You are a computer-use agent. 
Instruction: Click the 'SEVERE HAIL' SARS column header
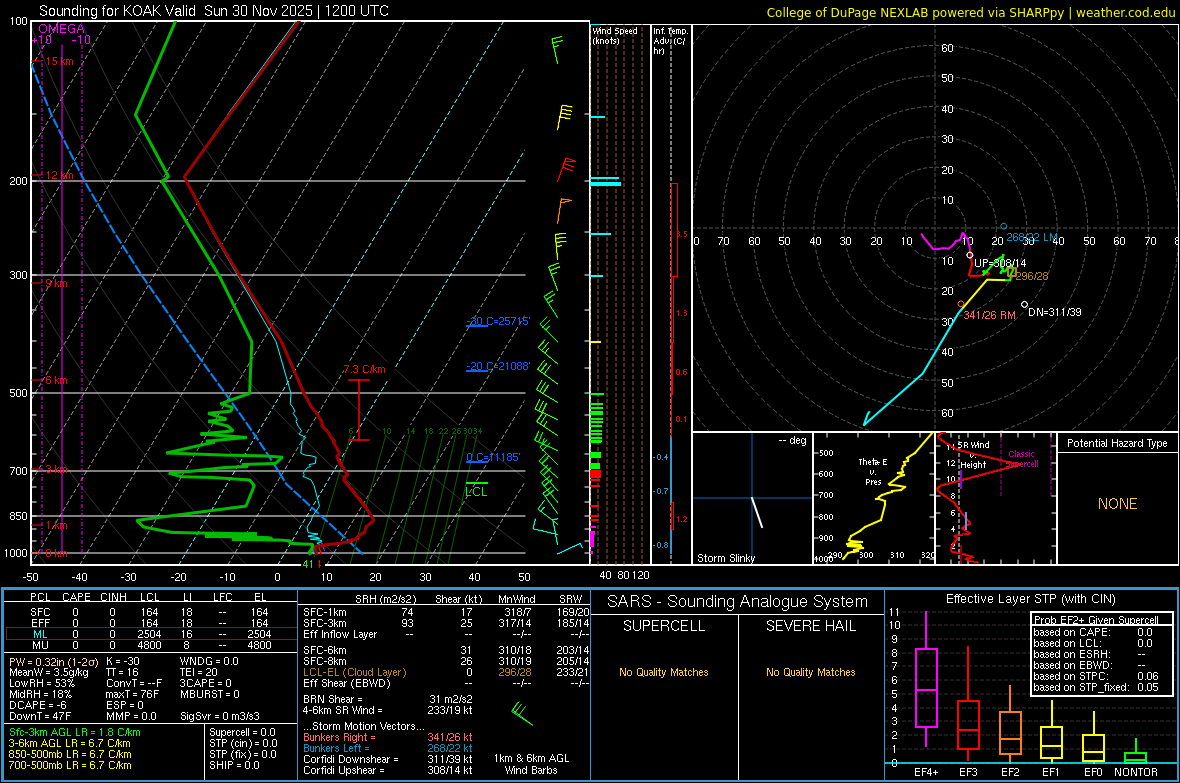(x=810, y=626)
